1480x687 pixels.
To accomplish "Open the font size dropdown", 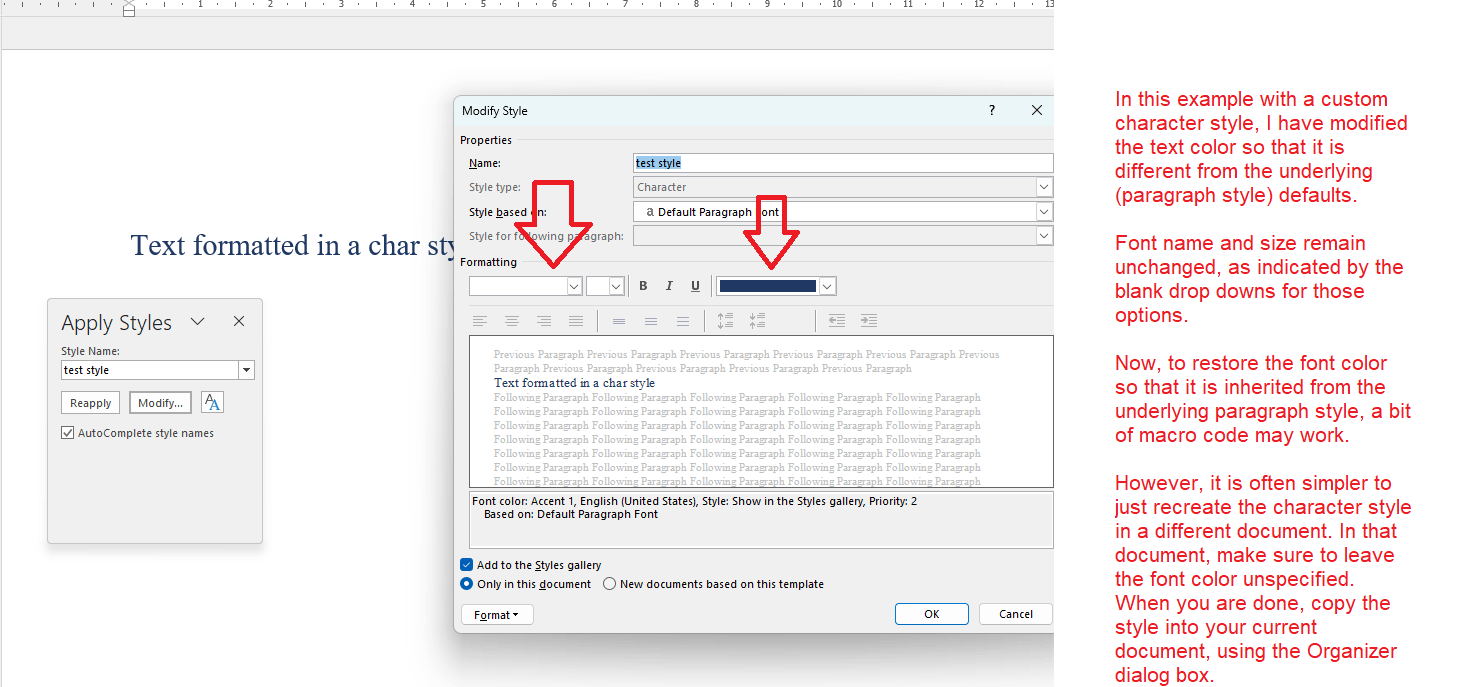I will [616, 286].
